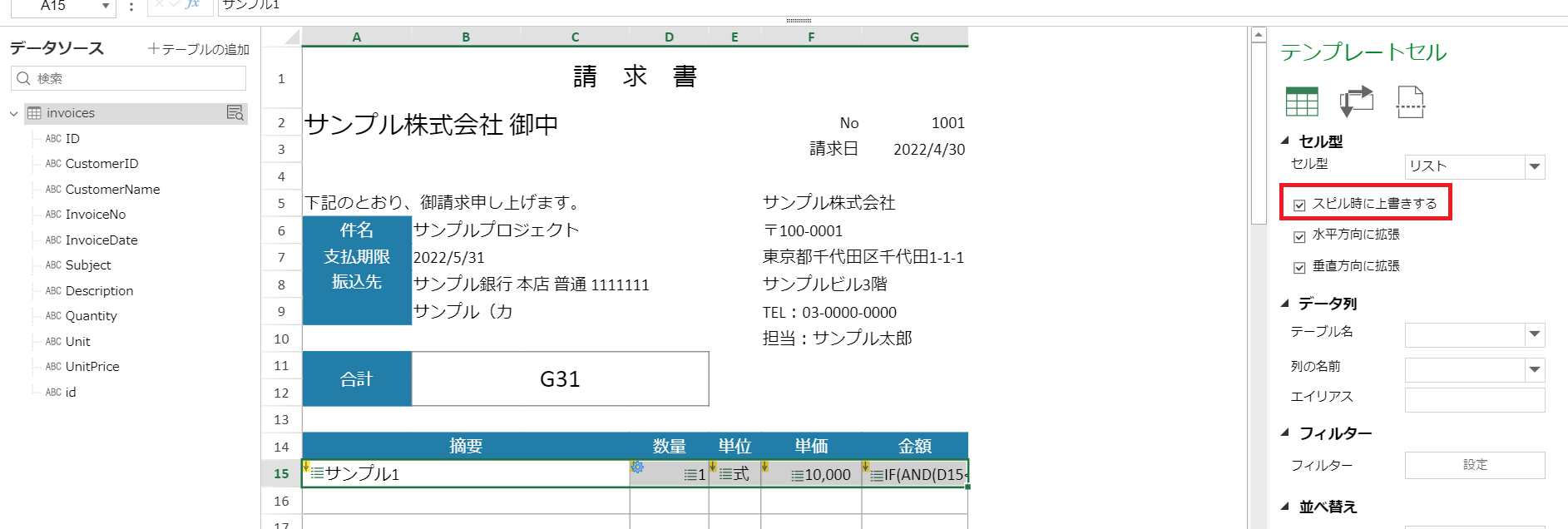Screen dimensions: 1568x529
Task: Click the cell expansion arrows icon
Action: click(1356, 101)
